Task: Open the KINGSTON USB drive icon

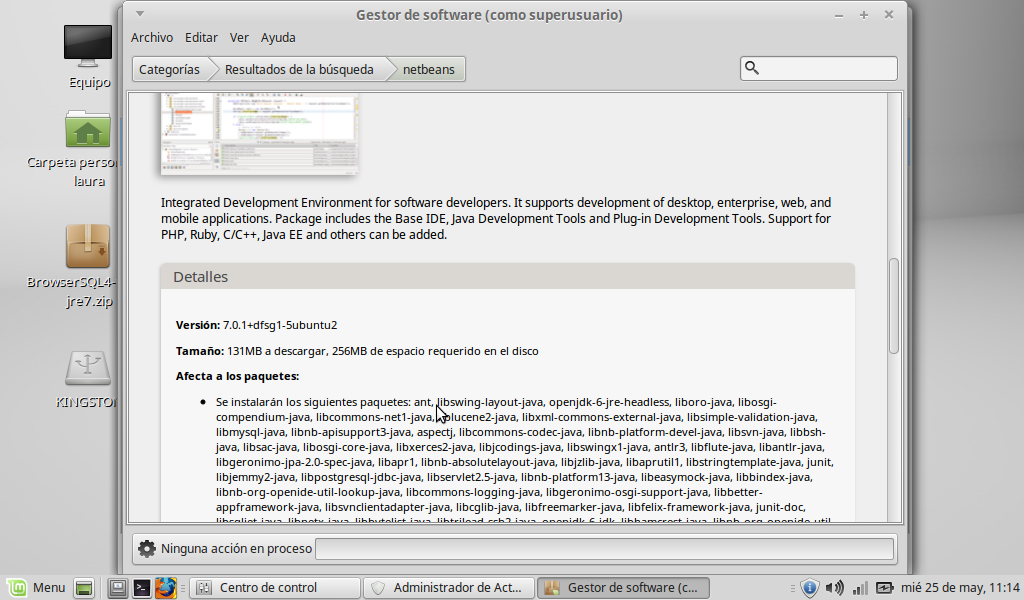Action: coord(88,368)
